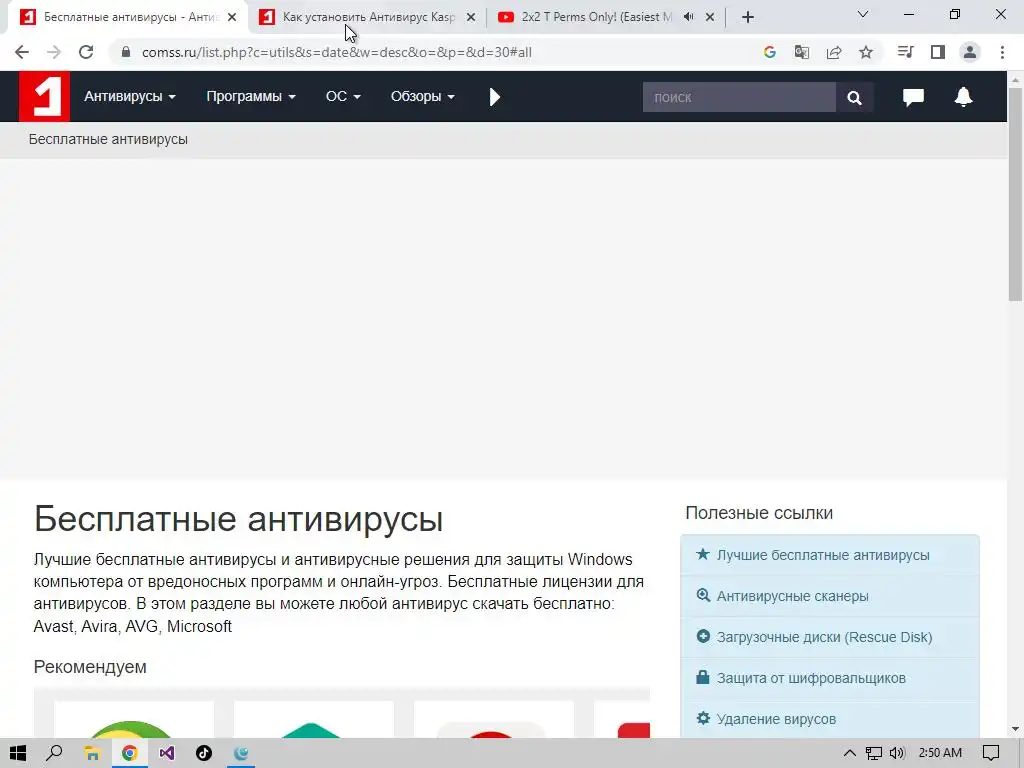Bookmark this tab with the star icon

(866, 52)
